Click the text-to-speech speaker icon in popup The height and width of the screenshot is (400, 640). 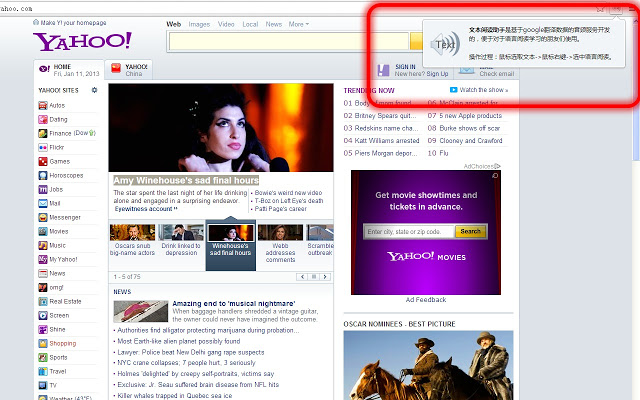pos(445,44)
